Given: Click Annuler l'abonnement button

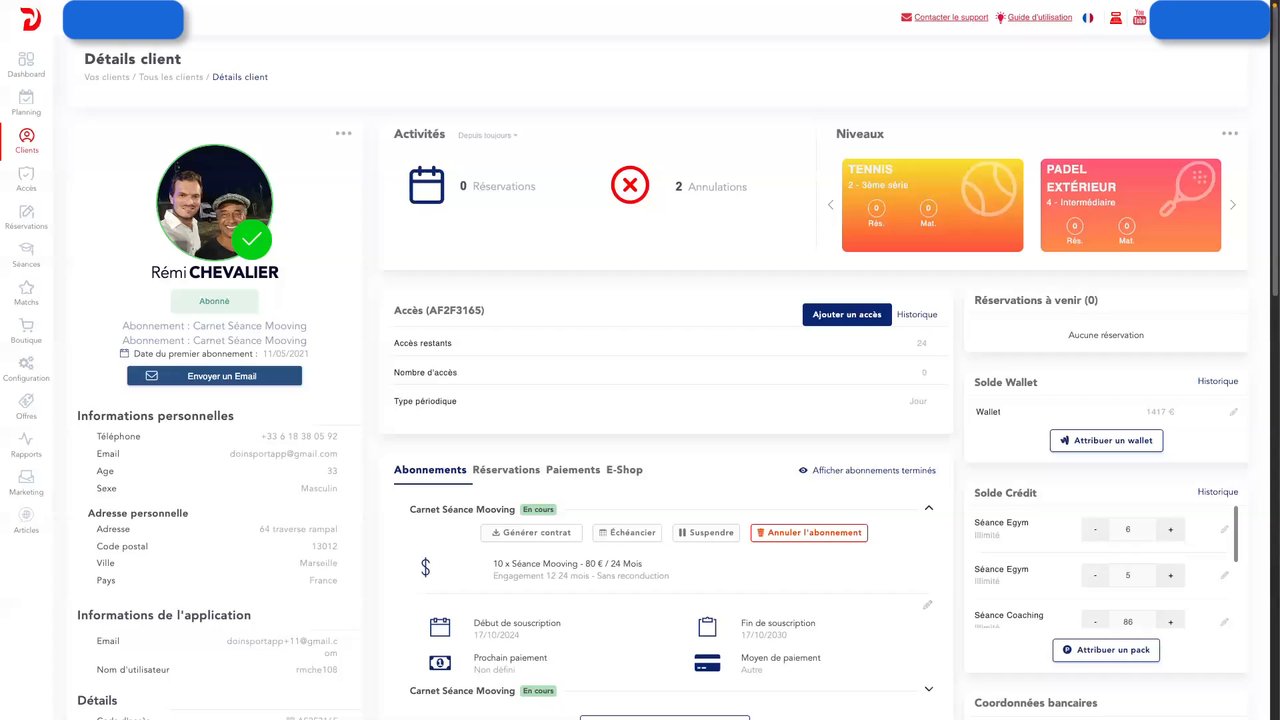Looking at the screenshot, I should 809,533.
